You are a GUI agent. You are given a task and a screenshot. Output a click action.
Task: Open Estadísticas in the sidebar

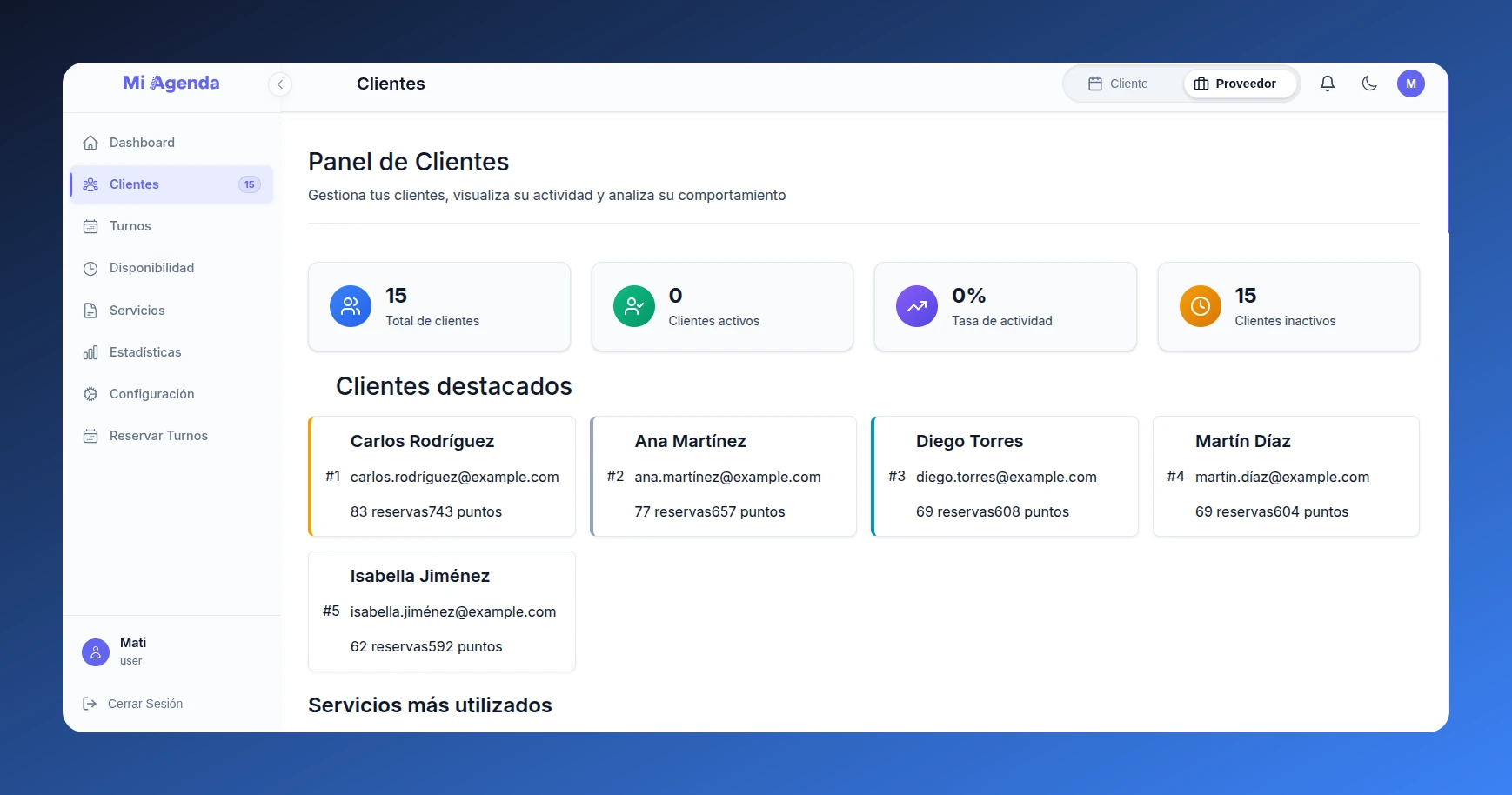(171, 352)
